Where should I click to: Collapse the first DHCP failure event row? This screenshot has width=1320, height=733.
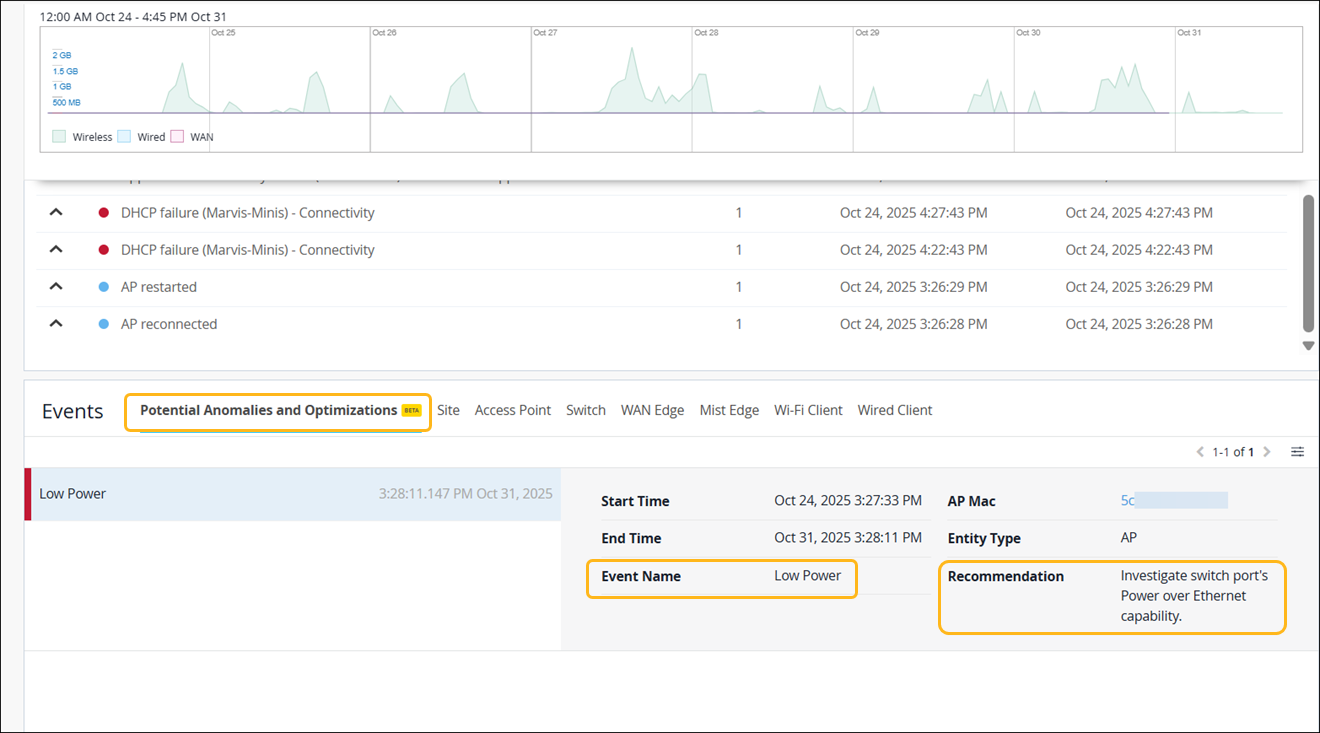56,213
